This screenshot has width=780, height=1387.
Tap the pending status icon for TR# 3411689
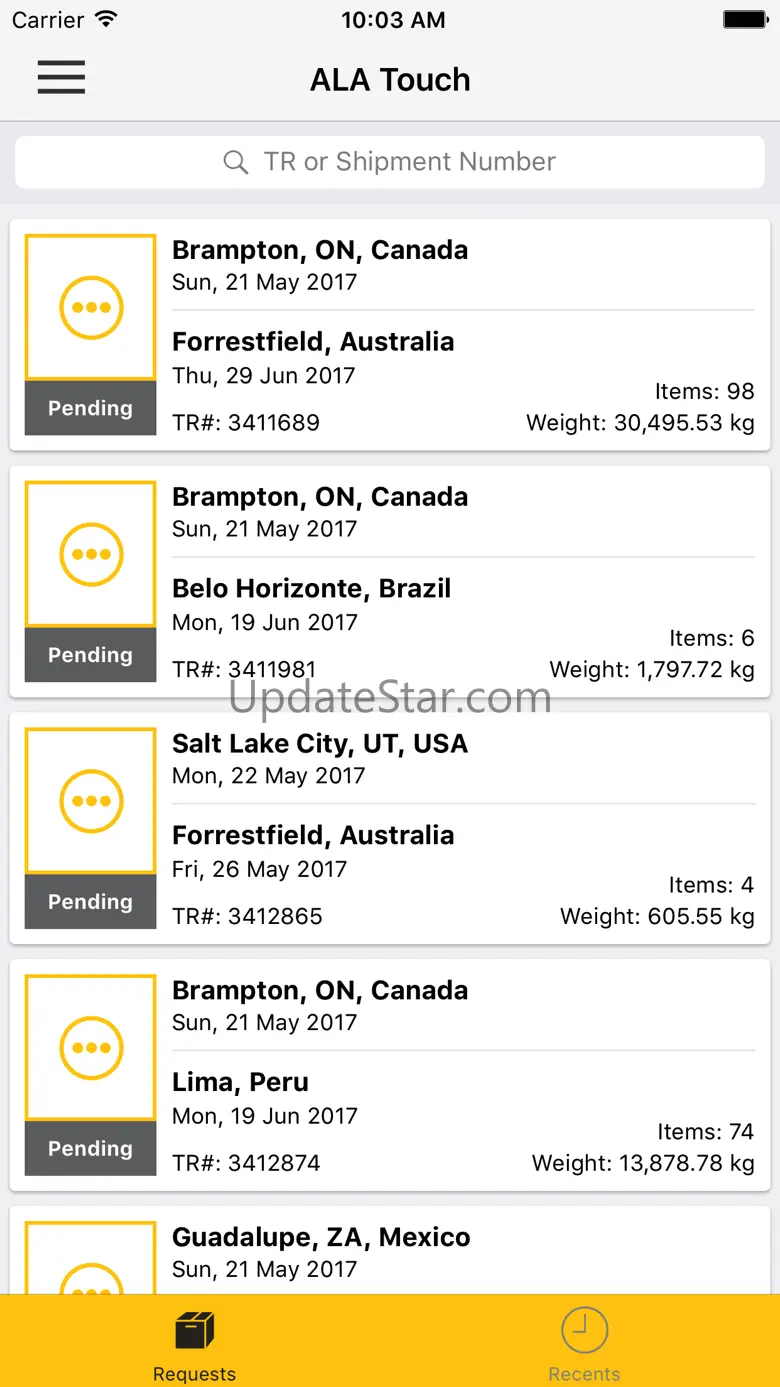[x=91, y=307]
